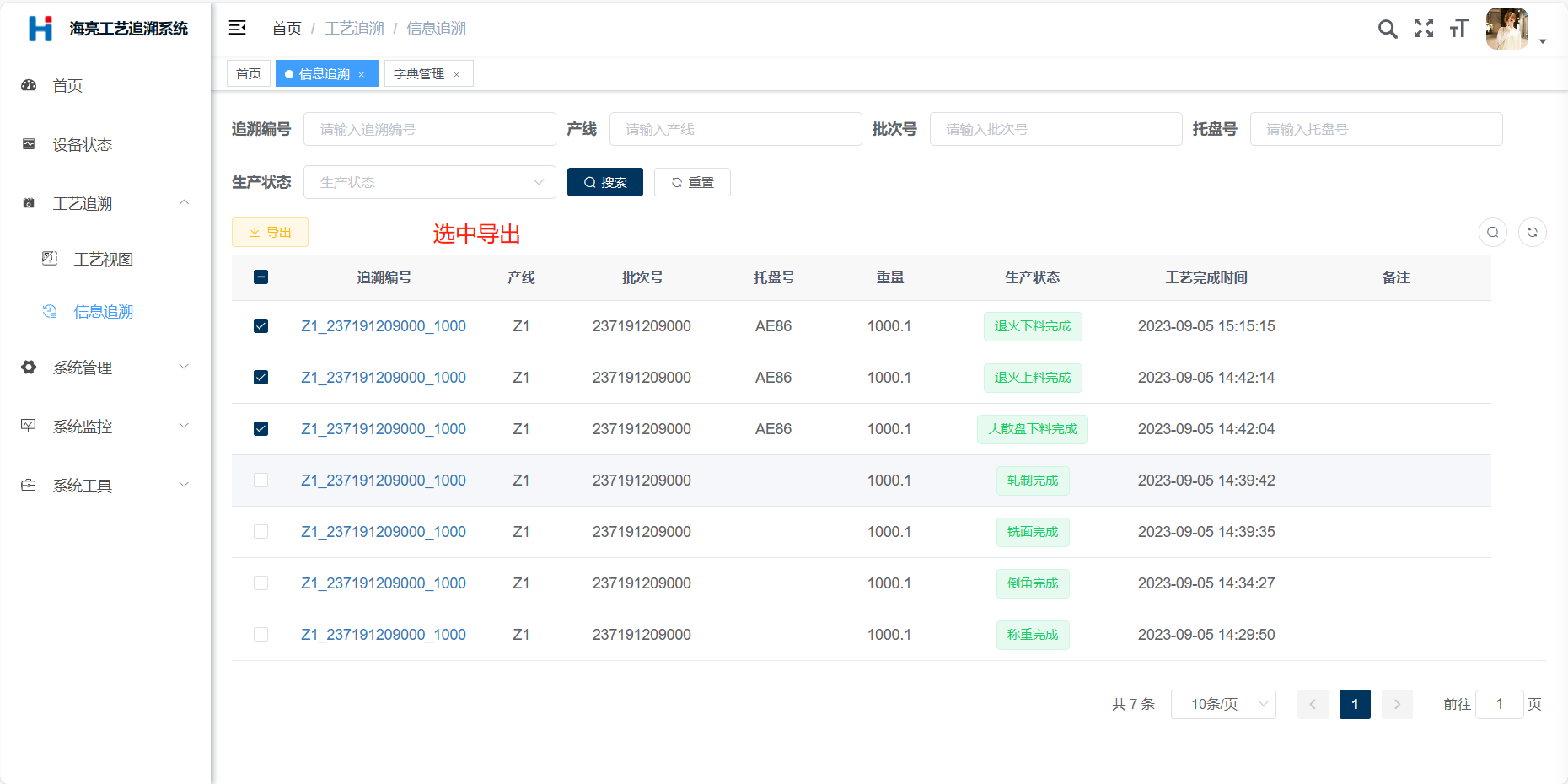Check the 轧制完成 row checkbox

pyautogui.click(x=261, y=481)
